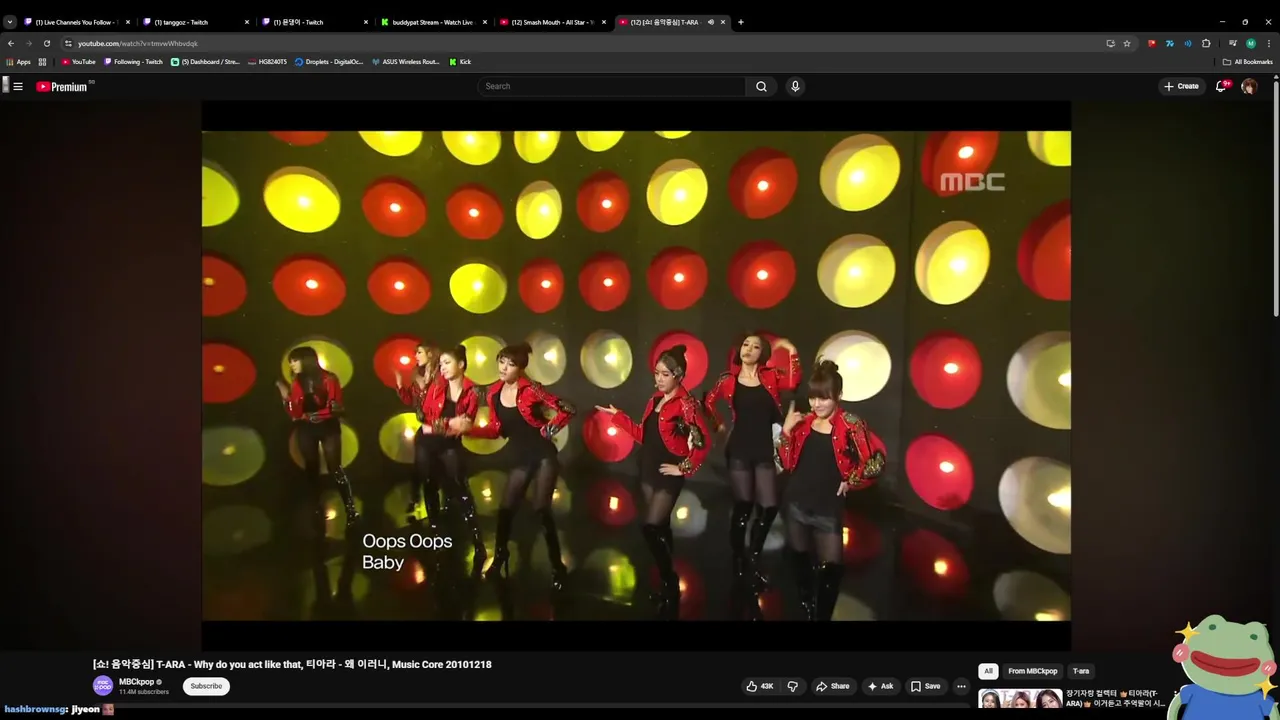Open the YouTube hamburger guide menu

coord(18,86)
